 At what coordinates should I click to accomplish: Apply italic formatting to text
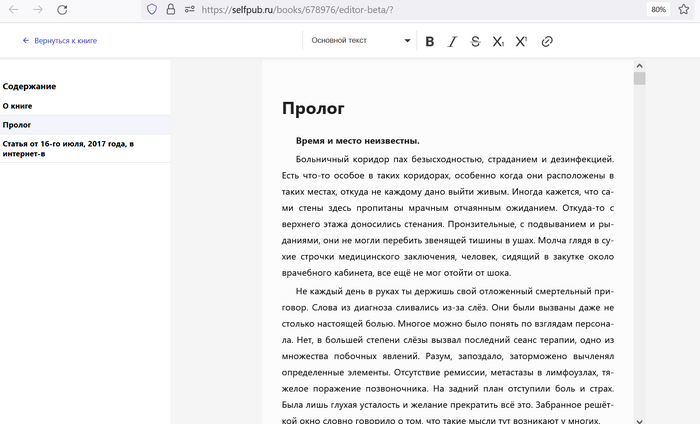tap(452, 41)
